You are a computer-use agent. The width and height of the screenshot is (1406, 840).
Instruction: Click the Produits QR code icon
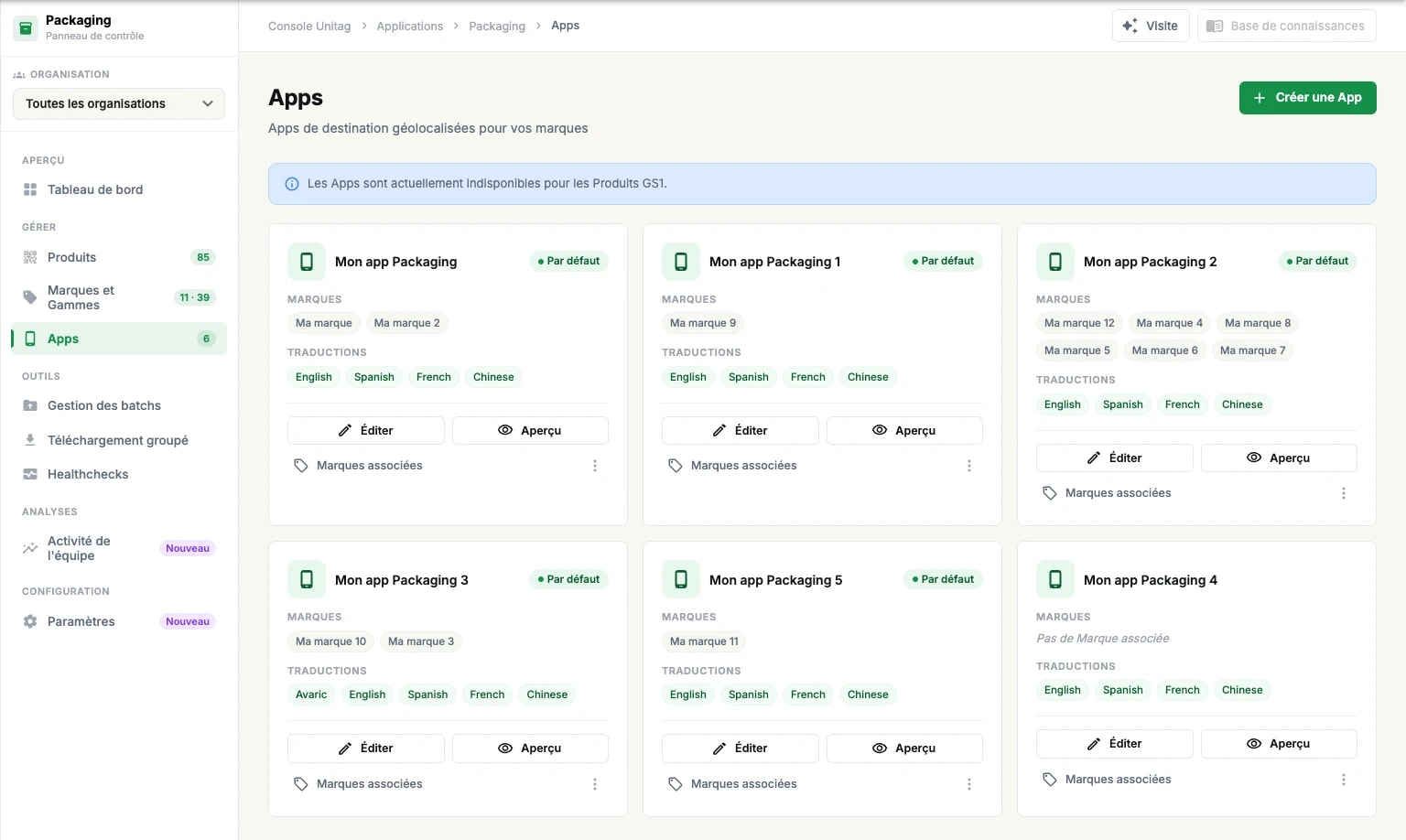coord(30,257)
